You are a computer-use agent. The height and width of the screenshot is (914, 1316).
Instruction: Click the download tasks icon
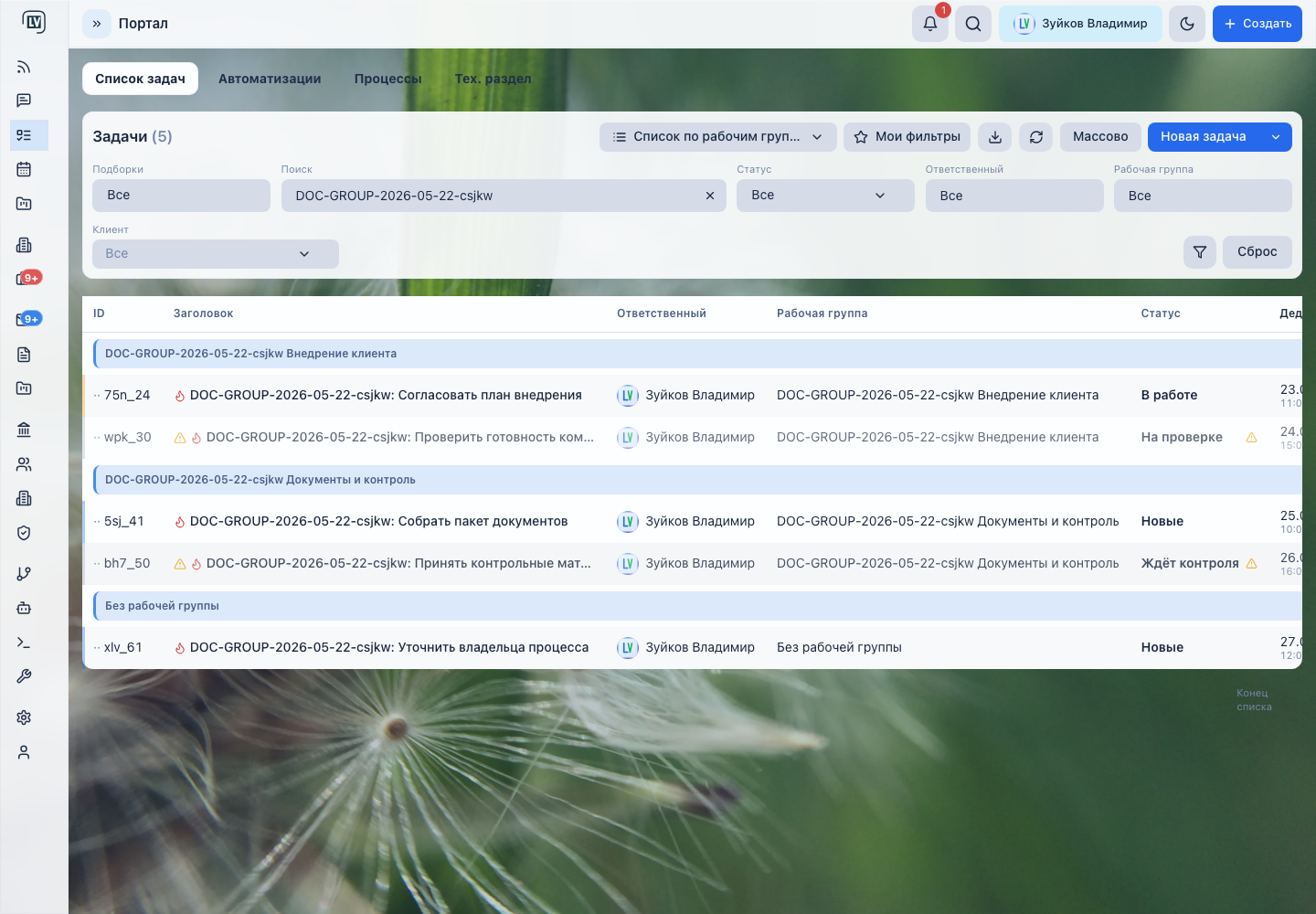995,137
